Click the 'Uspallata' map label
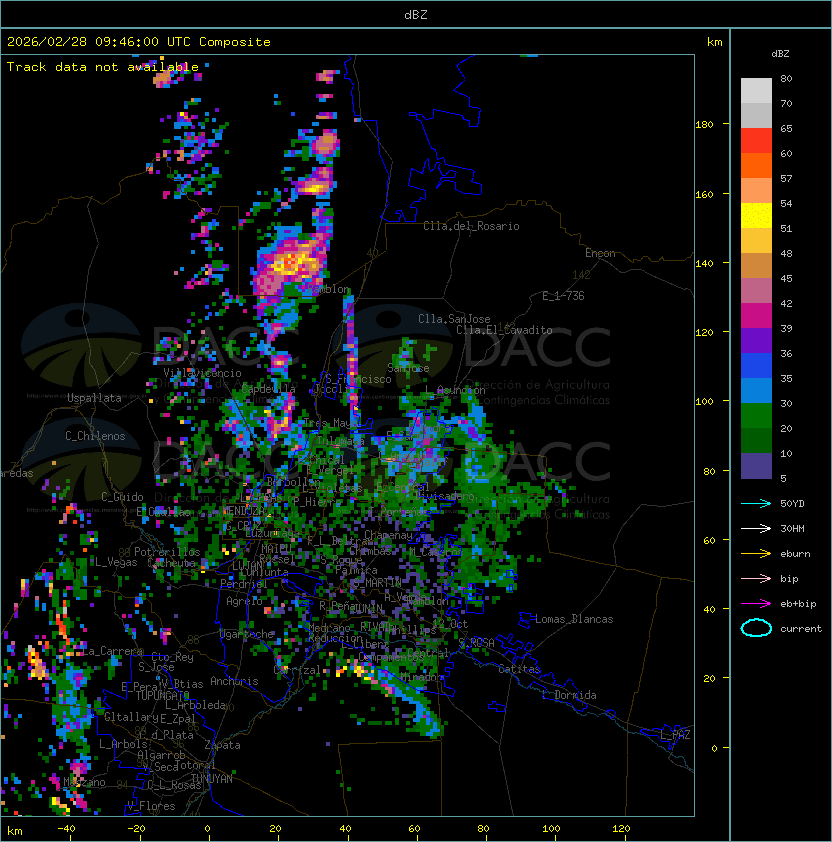 coord(94,398)
